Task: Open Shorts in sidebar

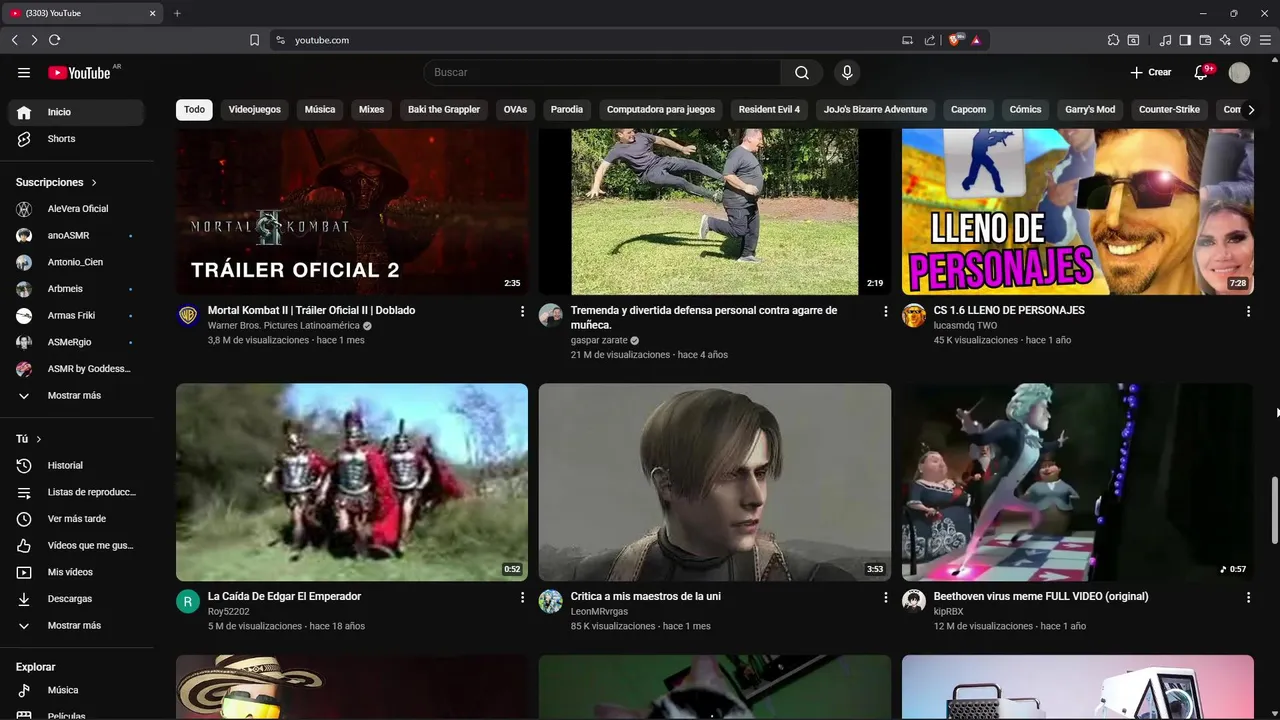Action: (x=76, y=139)
